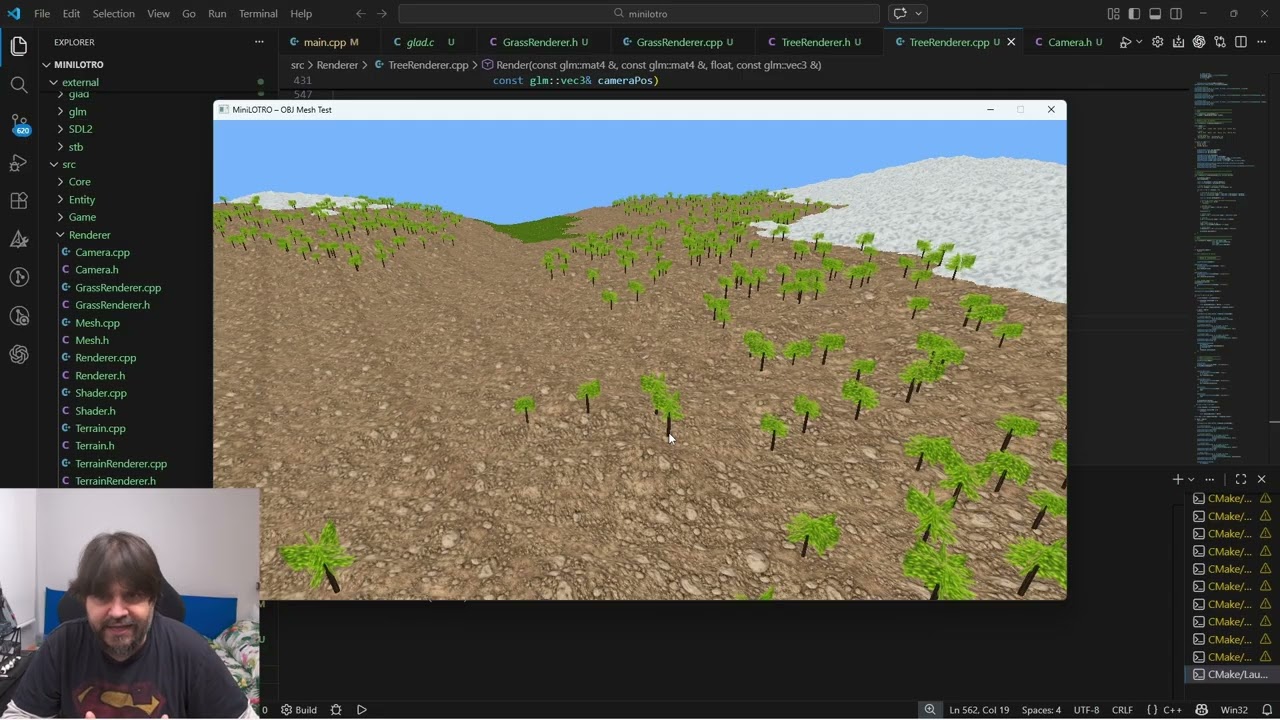Click the CMake launch play icon in status bar
This screenshot has height=720, width=1280.
pyautogui.click(x=362, y=710)
